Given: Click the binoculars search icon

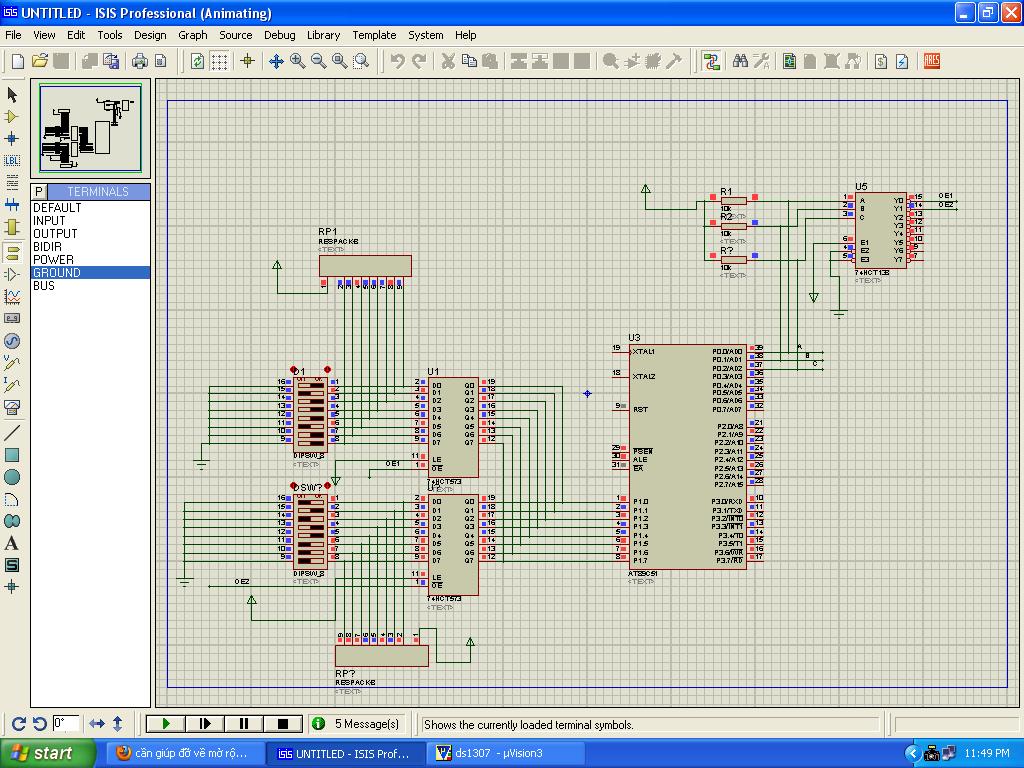Looking at the screenshot, I should click(740, 61).
